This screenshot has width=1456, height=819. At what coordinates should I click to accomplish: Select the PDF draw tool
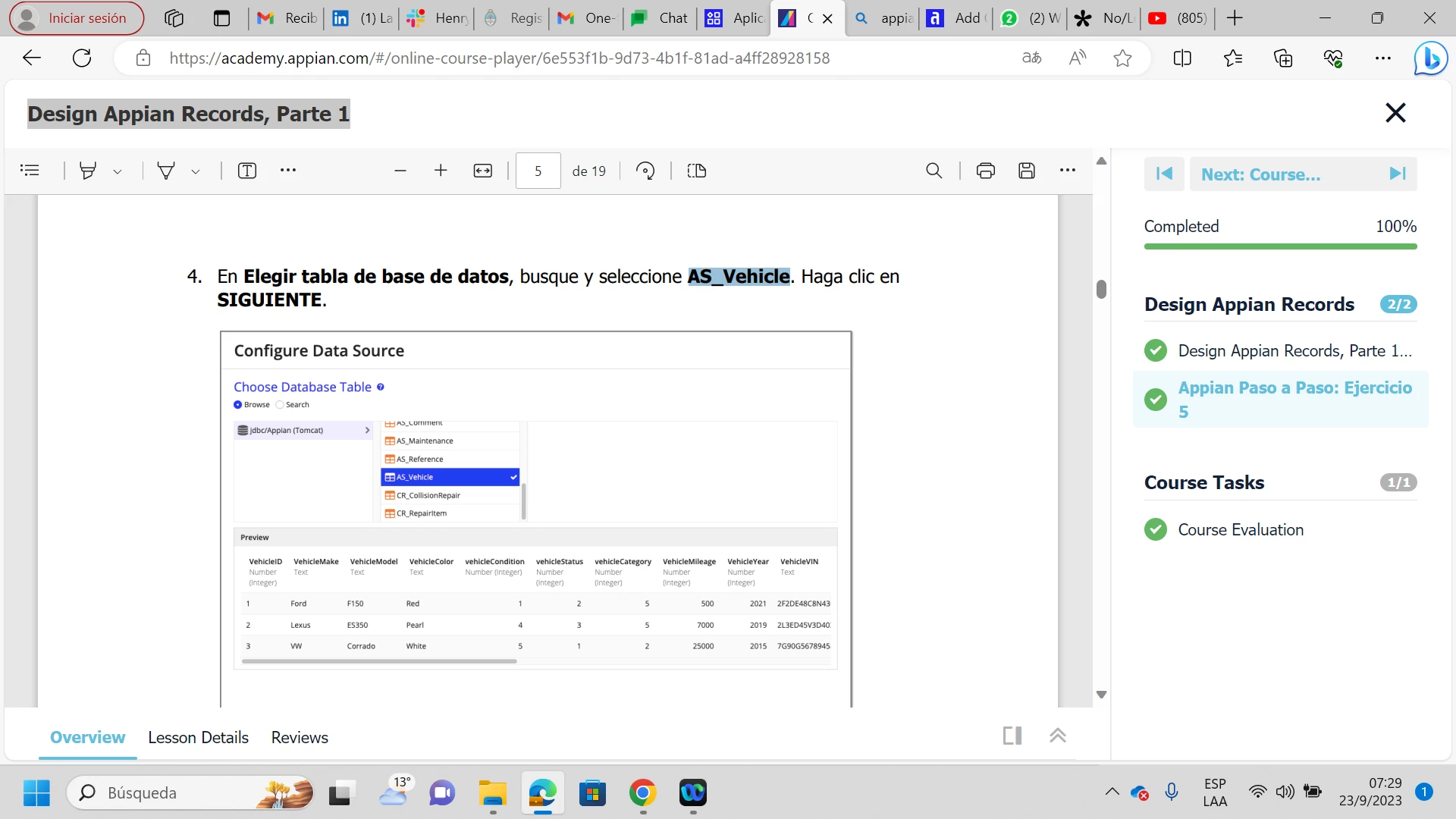coord(166,171)
